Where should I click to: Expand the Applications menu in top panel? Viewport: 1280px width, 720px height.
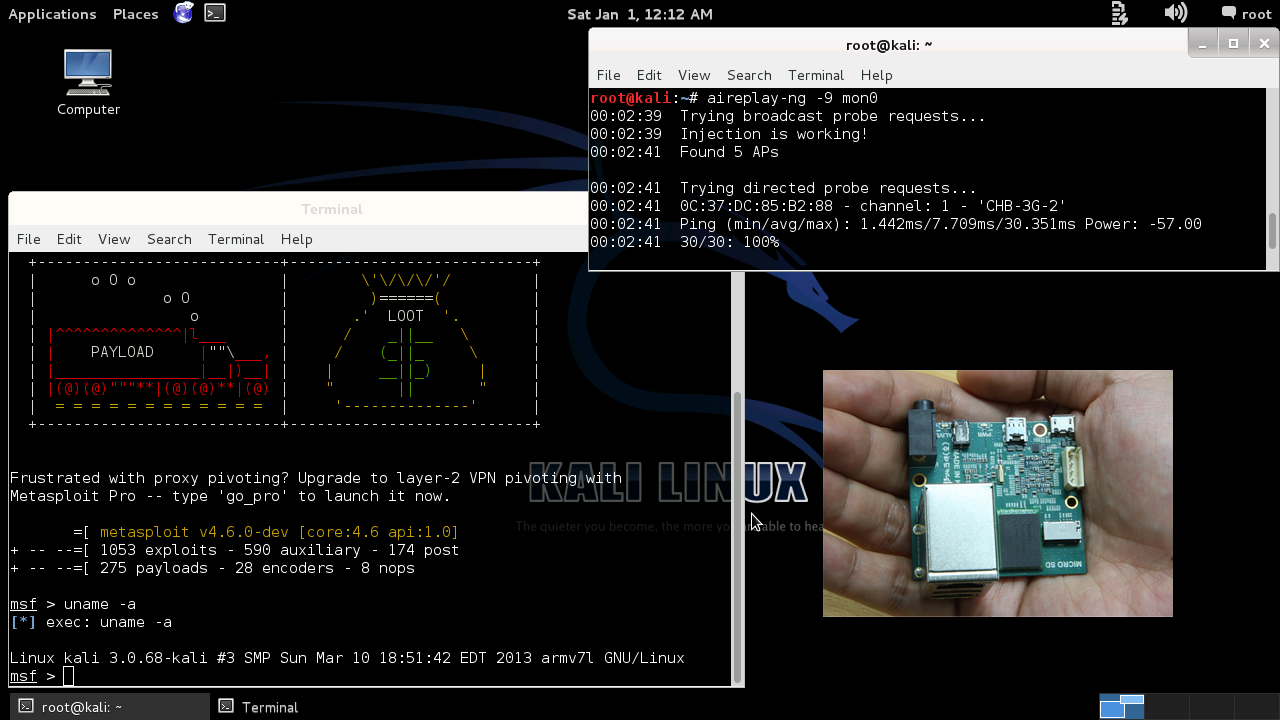click(x=52, y=14)
